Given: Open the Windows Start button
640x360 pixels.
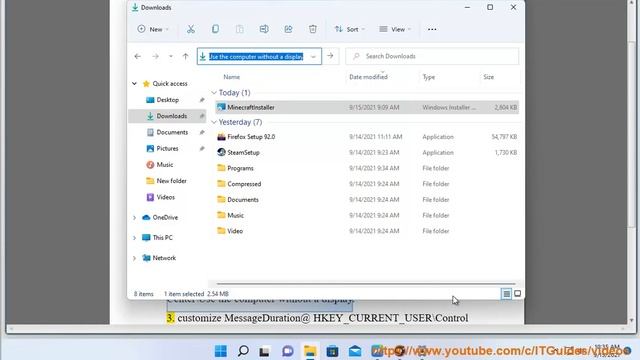Looking at the screenshot, I should pyautogui.click(x=220, y=351).
